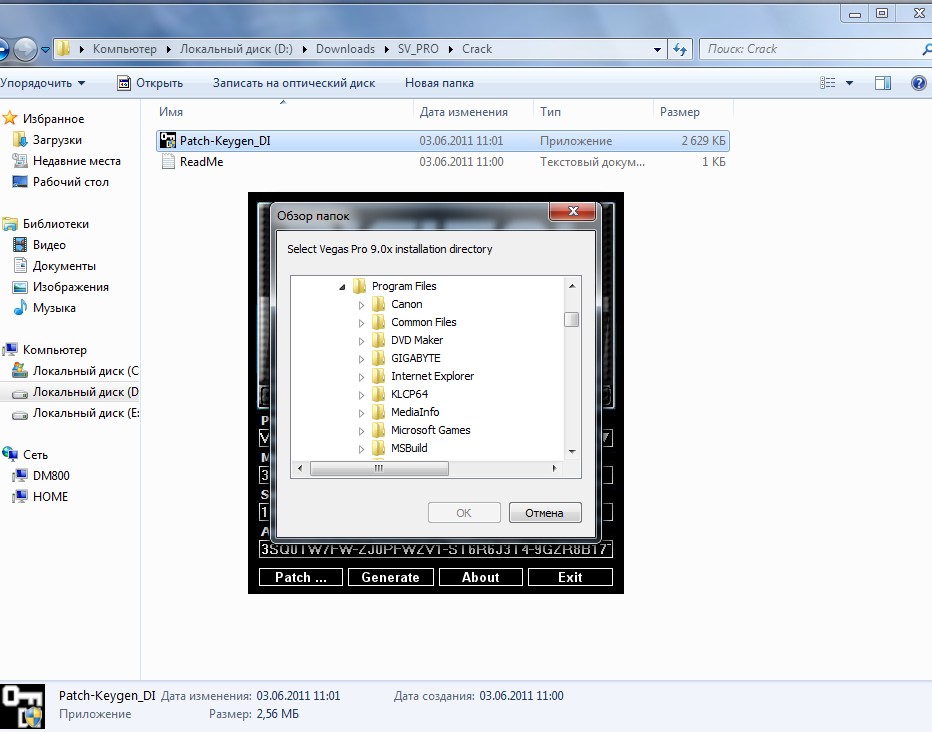
Task: Change view mode icon in Explorer
Action: [x=827, y=83]
